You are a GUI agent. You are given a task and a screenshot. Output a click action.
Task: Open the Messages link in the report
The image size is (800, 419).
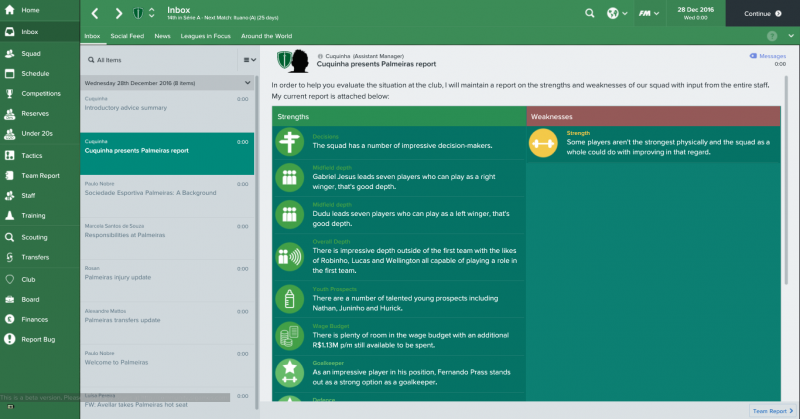click(767, 57)
